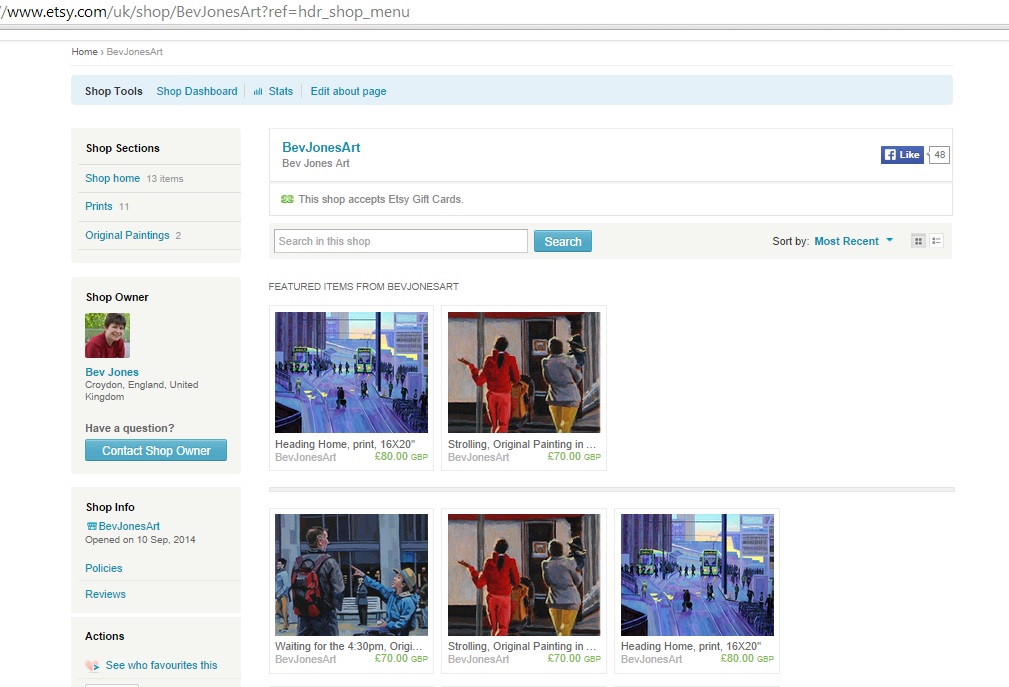Click the heart favourites icon
1009x687 pixels.
pos(92,666)
